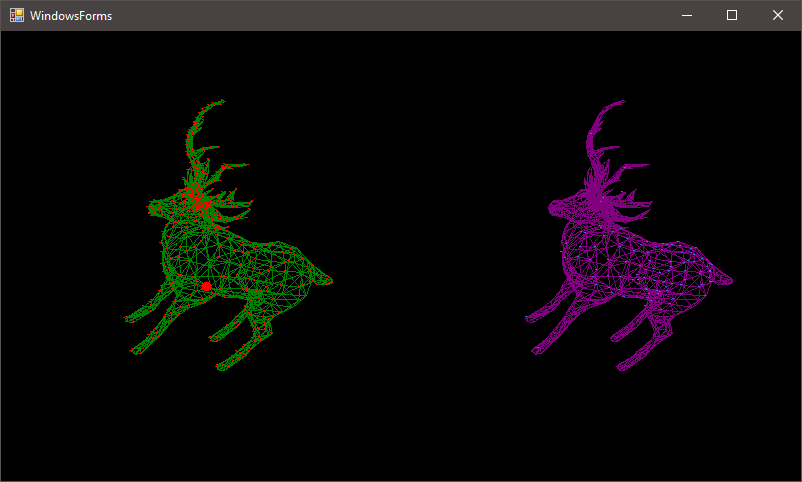This screenshot has width=802, height=482.
Task: Click the purple deer's snout
Action: click(551, 208)
